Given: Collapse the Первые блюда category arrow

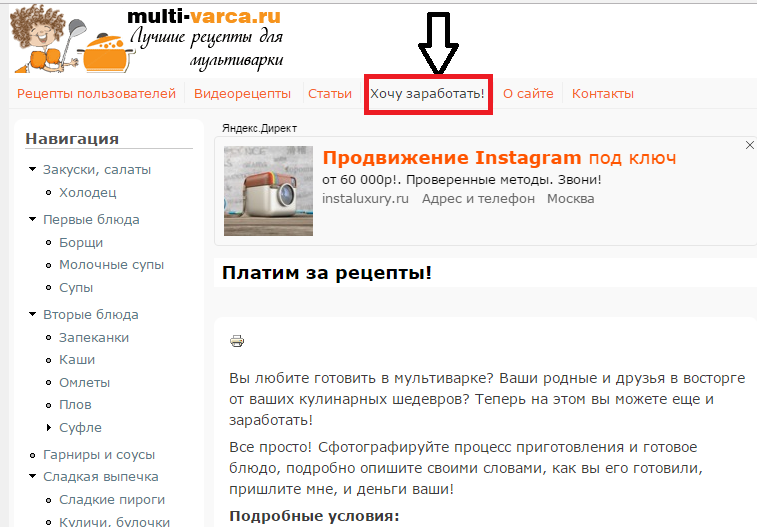Looking at the screenshot, I should (x=32, y=219).
